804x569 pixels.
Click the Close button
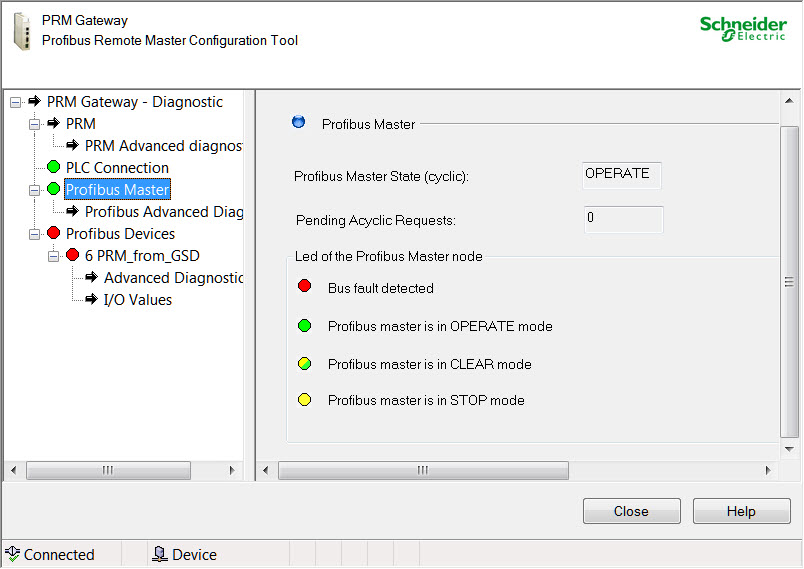tap(632, 511)
